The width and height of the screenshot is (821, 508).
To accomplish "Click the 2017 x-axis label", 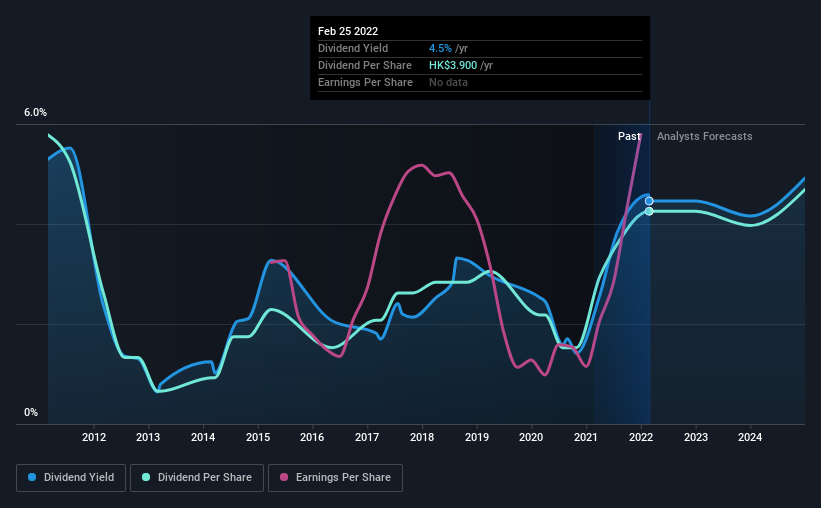I will click(367, 437).
